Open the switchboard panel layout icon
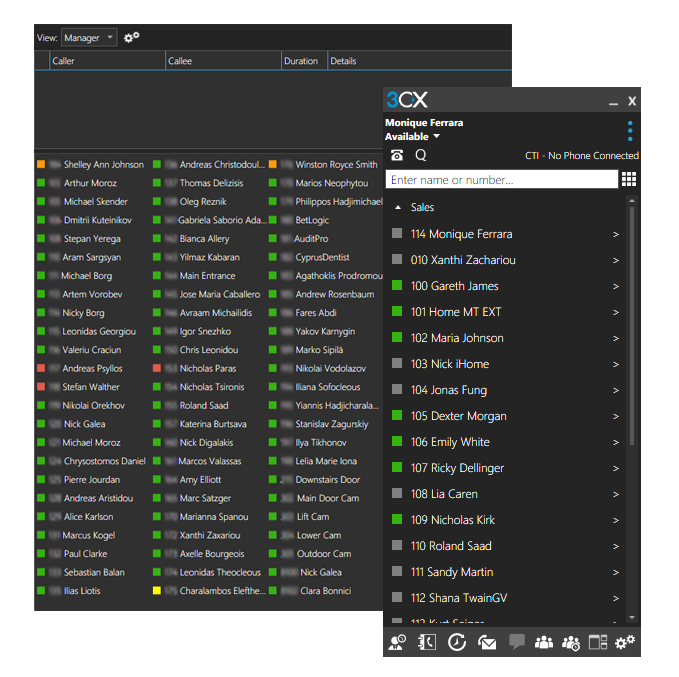This screenshot has height=677, width=679. [x=598, y=643]
